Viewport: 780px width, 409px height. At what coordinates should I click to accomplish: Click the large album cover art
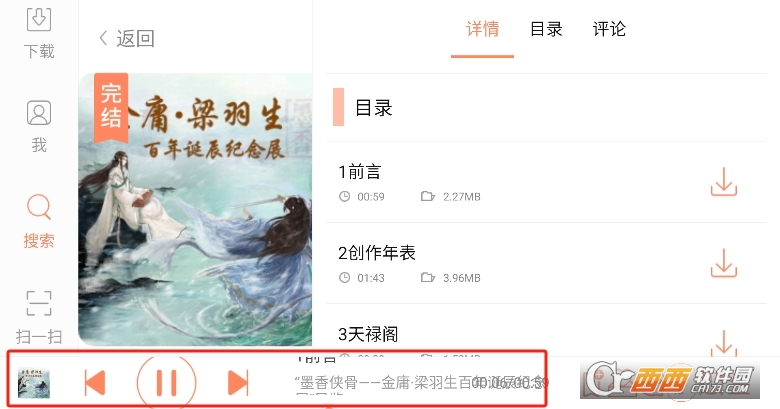(195, 209)
